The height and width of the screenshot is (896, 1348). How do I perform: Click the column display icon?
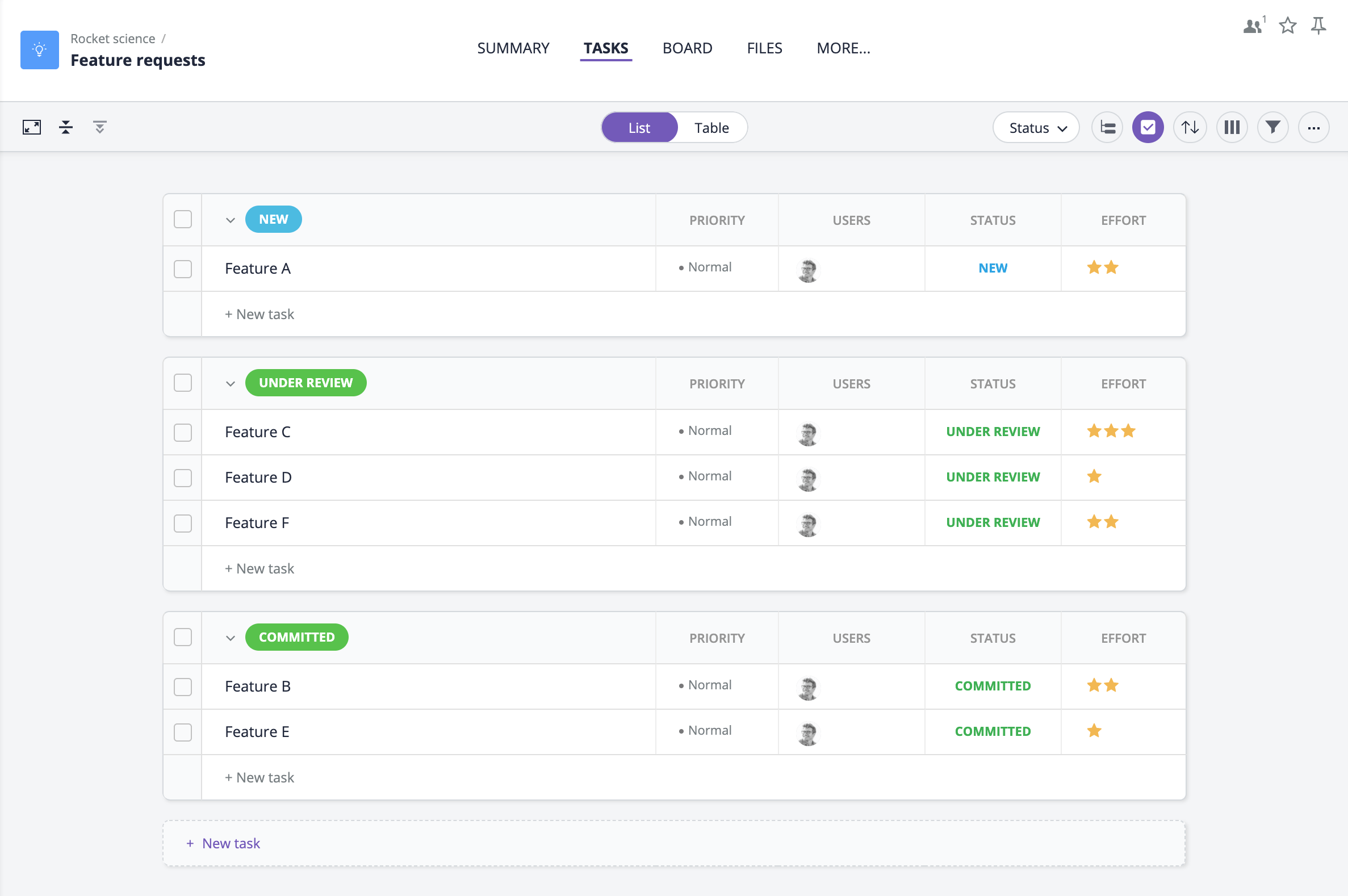1232,127
